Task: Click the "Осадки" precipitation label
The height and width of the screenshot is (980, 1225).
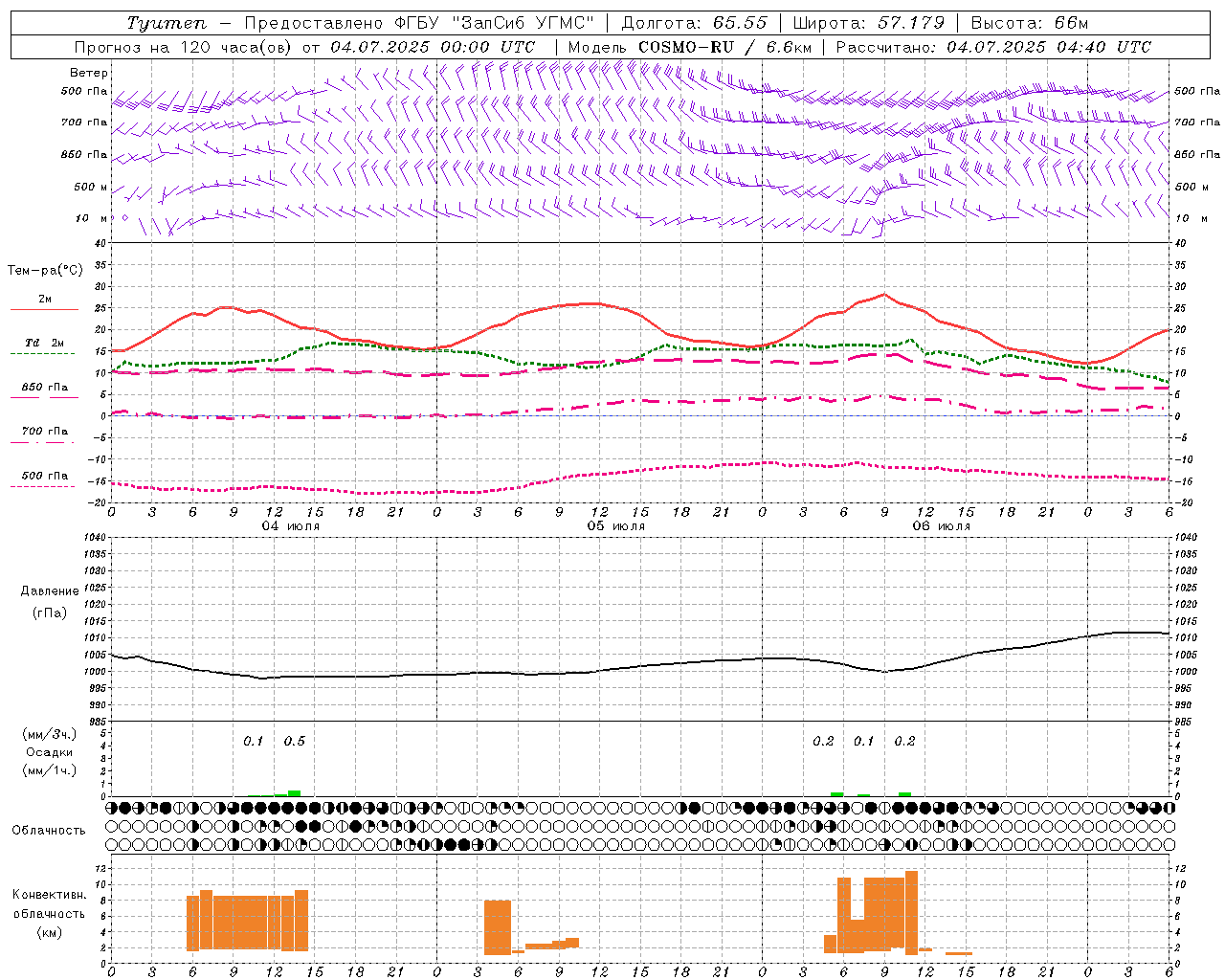Action: pyautogui.click(x=49, y=752)
